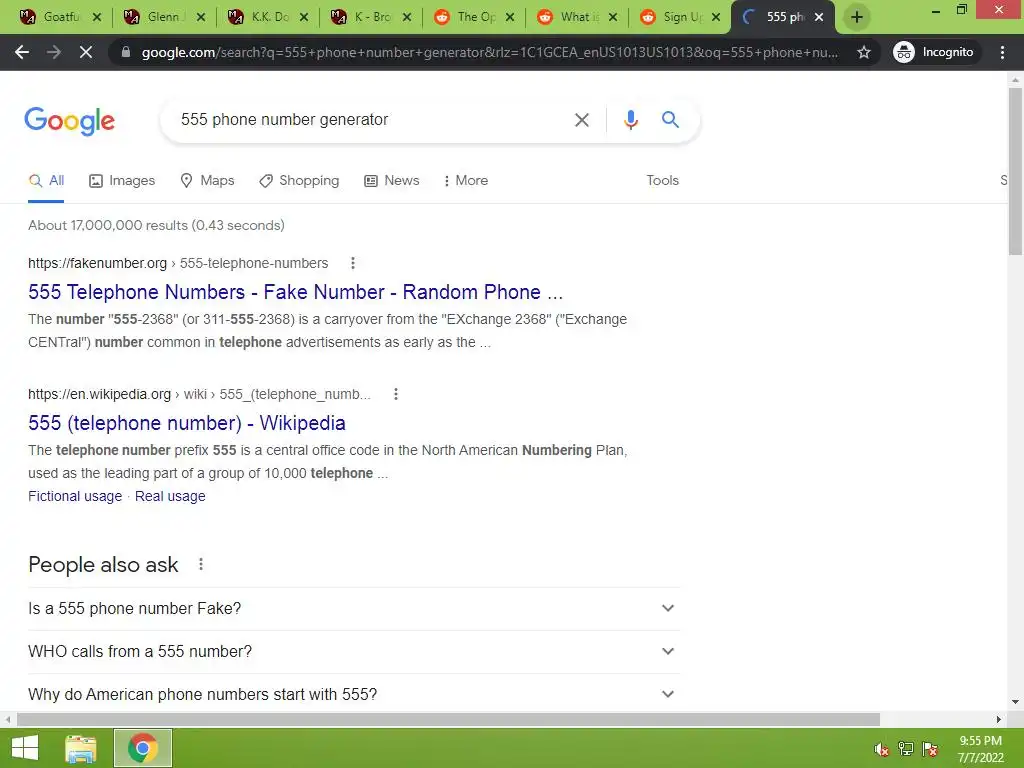This screenshot has height=768, width=1024.
Task: Expand 'WHO calls from a 555 number?' question
Action: (353, 652)
